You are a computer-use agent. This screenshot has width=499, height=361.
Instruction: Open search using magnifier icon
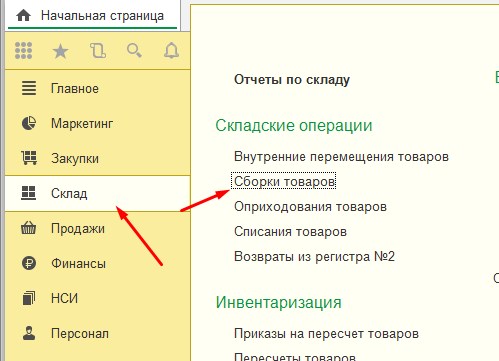click(134, 51)
